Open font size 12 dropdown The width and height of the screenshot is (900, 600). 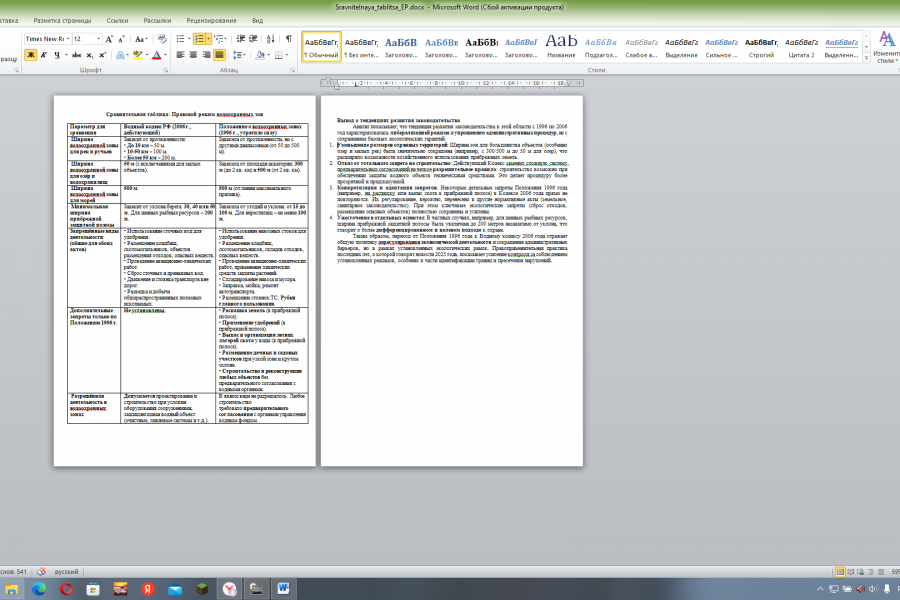(x=99, y=38)
